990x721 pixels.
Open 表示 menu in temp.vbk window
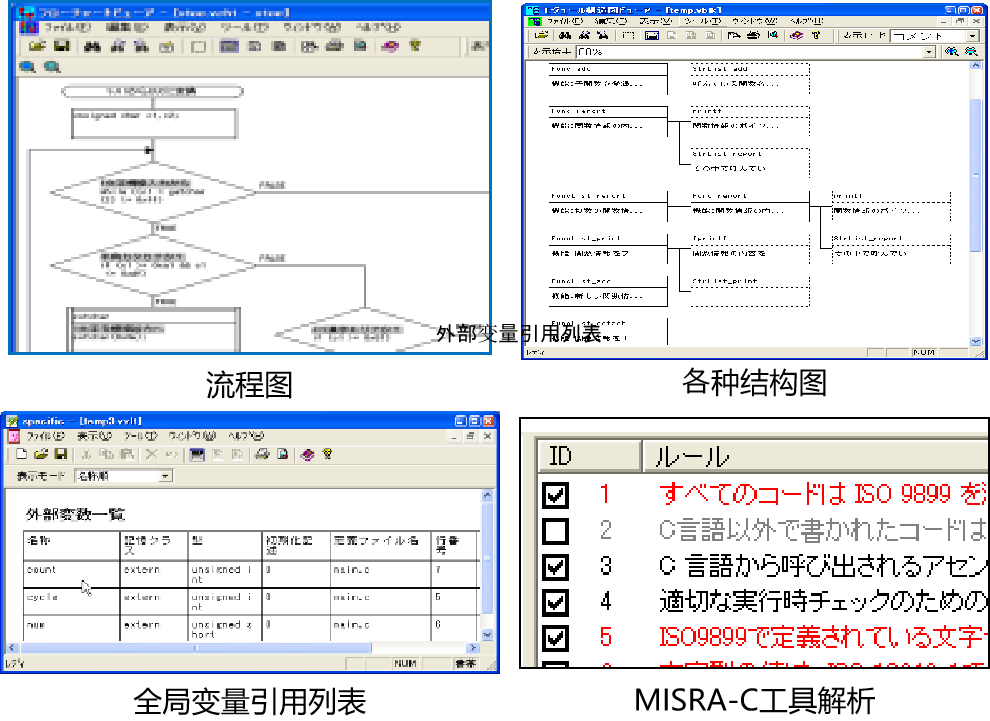coord(655,21)
